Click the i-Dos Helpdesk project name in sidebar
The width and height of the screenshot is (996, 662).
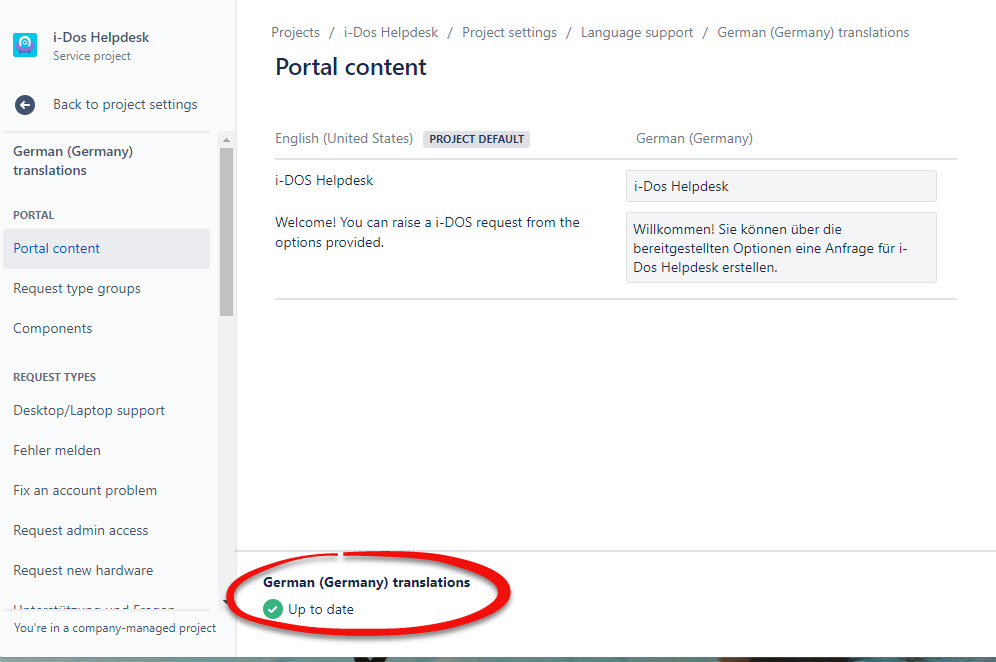point(101,37)
